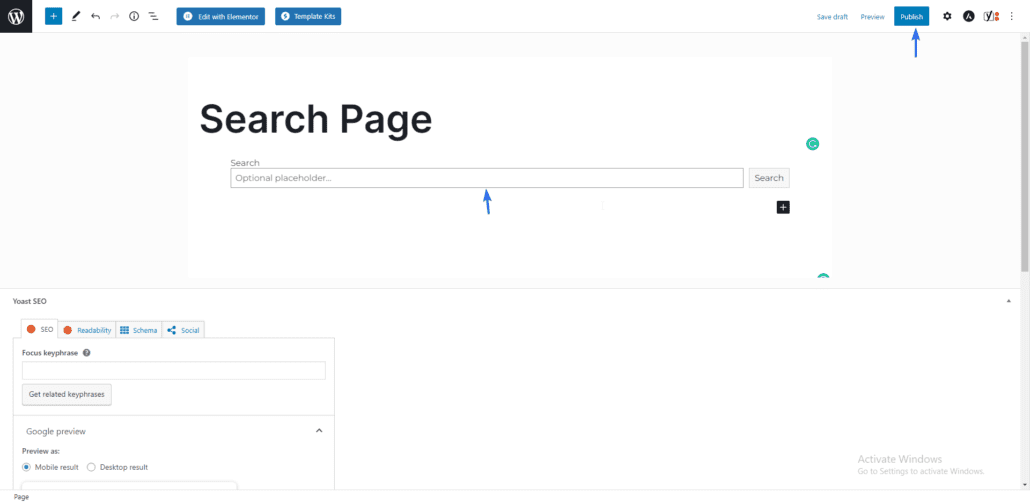Click the Page breadcrumb at the bottom

click(22, 497)
